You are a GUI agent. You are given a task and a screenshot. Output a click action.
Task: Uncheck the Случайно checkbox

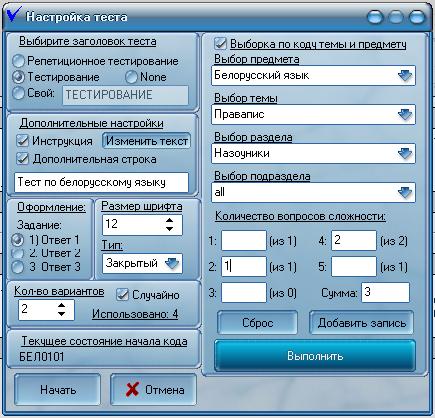click(122, 294)
